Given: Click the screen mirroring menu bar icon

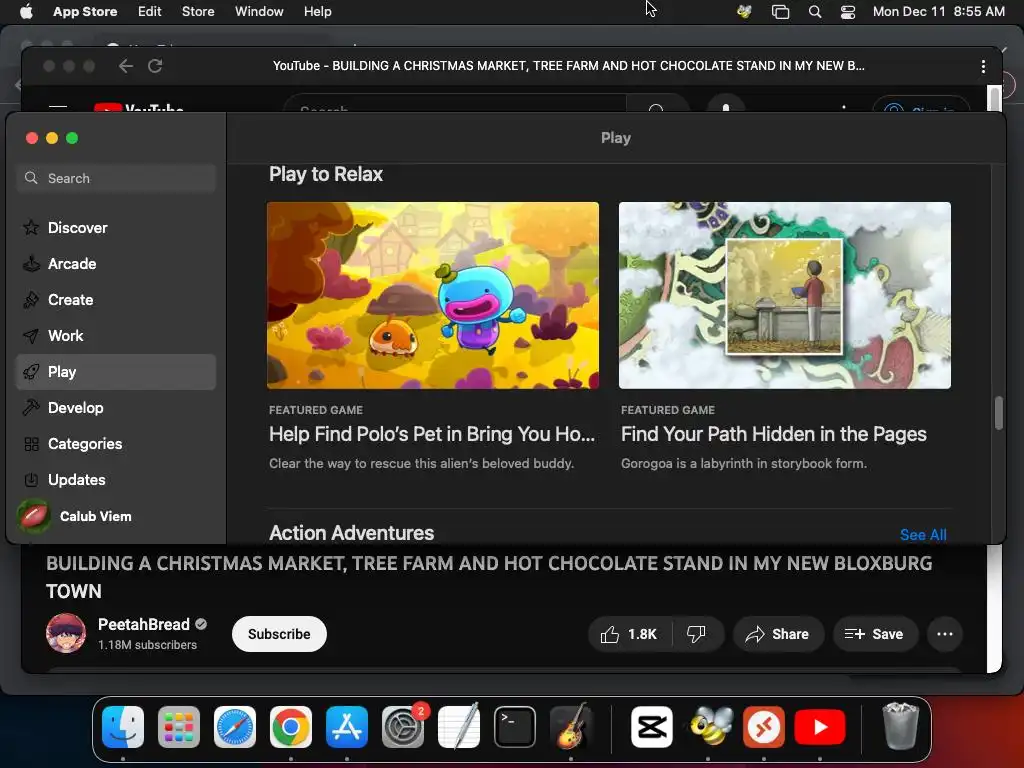Looking at the screenshot, I should pyautogui.click(x=780, y=12).
